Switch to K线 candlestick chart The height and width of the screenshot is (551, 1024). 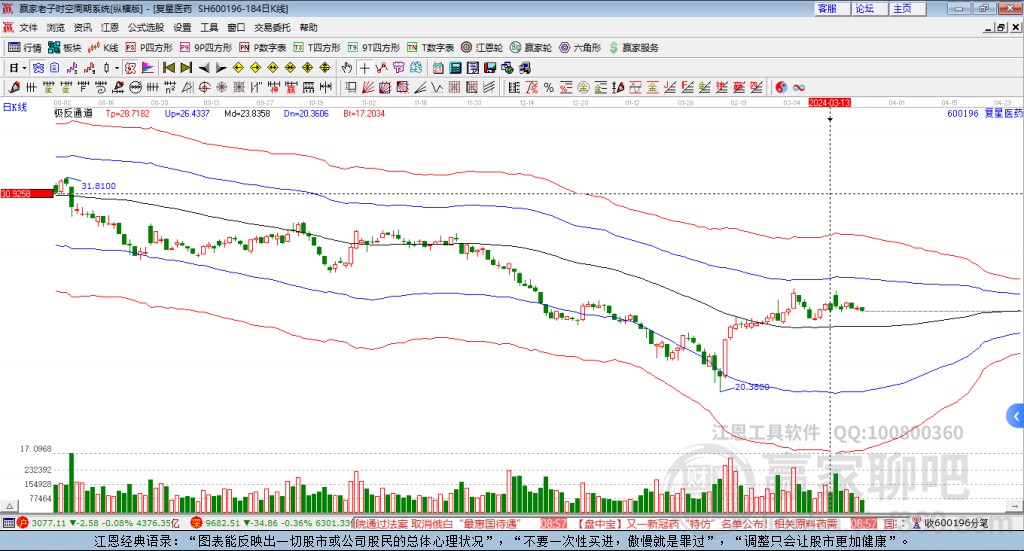103,48
